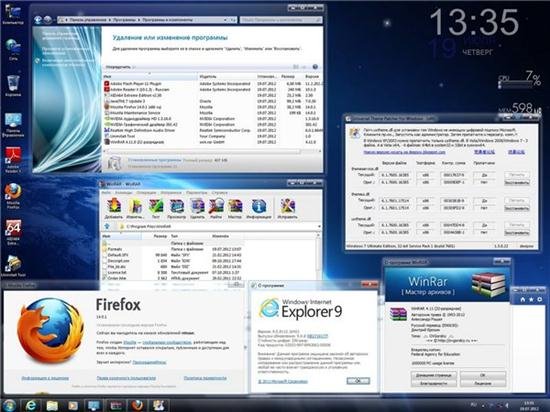Click the gear icon on the small desktop gadget
Image resolution: width=550 pixels, height=412 pixels.
click(x=539, y=299)
